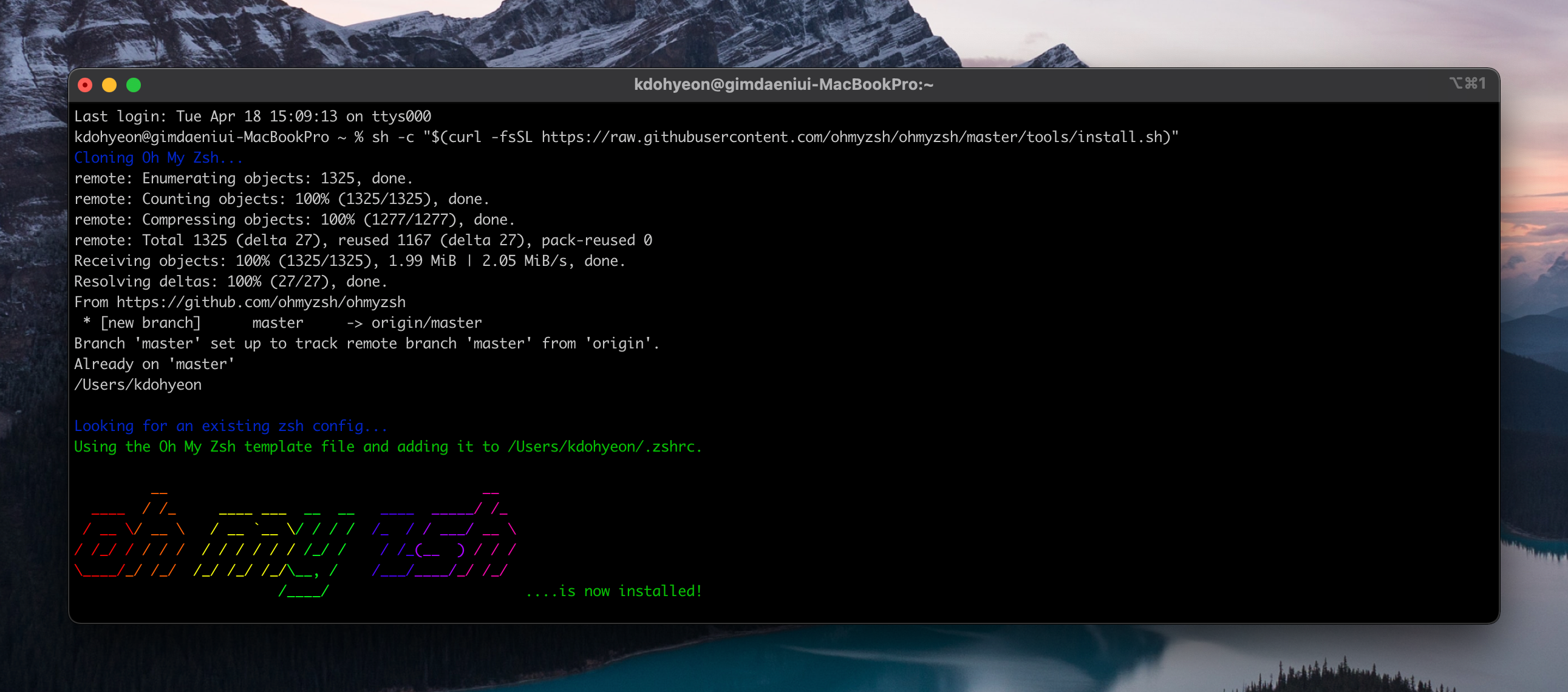Open the github.com/ohmyzsh/ohmyzsh URL

click(x=261, y=302)
